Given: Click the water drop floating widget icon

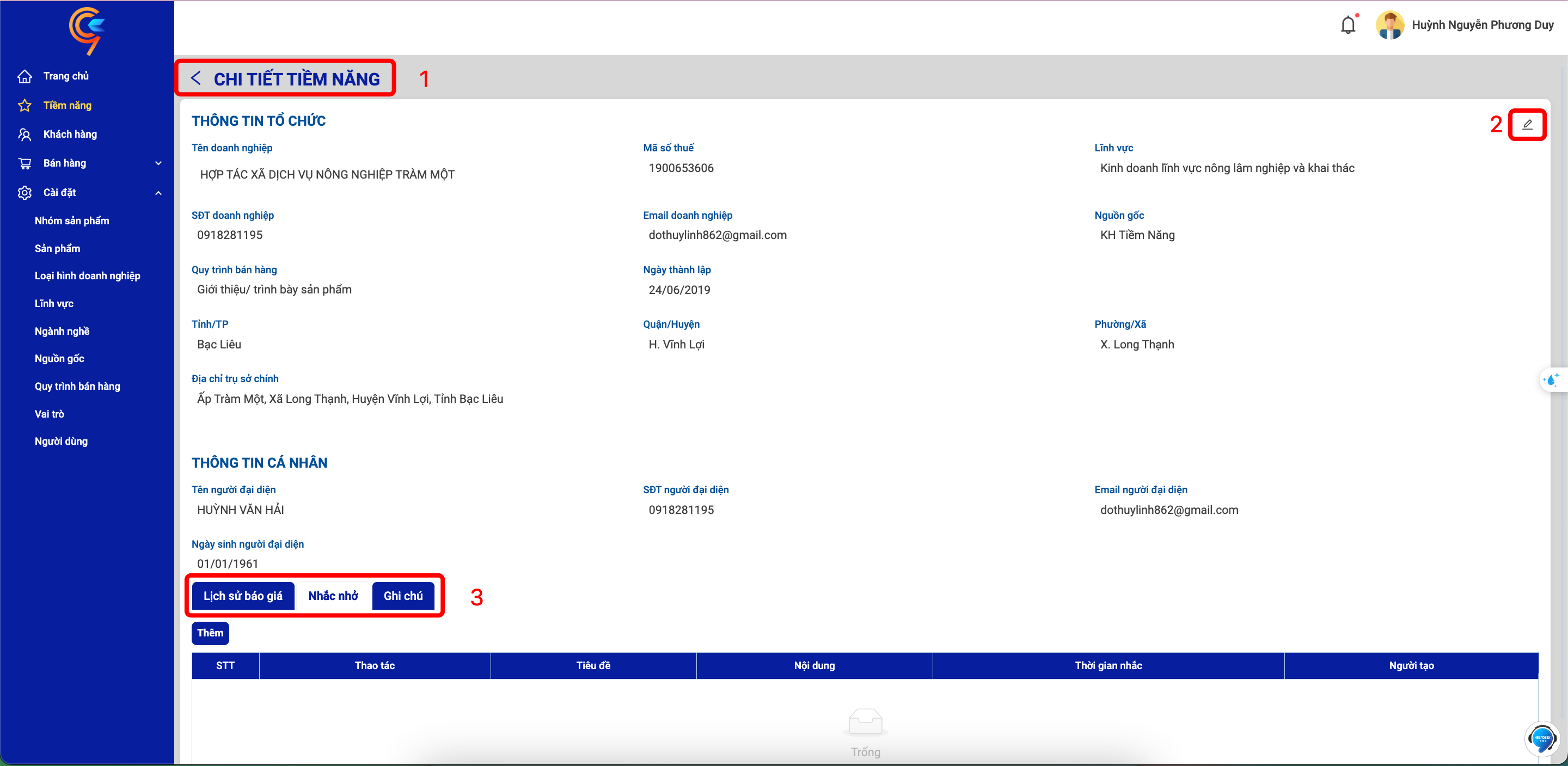Looking at the screenshot, I should 1551,380.
